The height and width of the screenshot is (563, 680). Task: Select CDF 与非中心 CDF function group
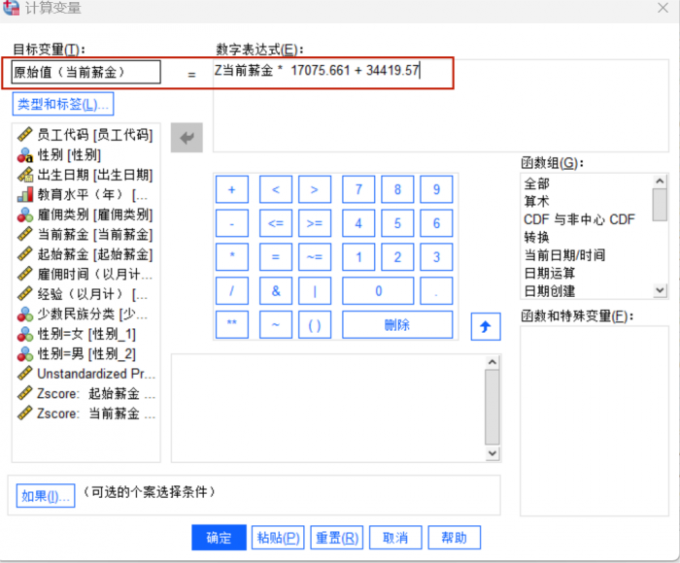point(579,219)
